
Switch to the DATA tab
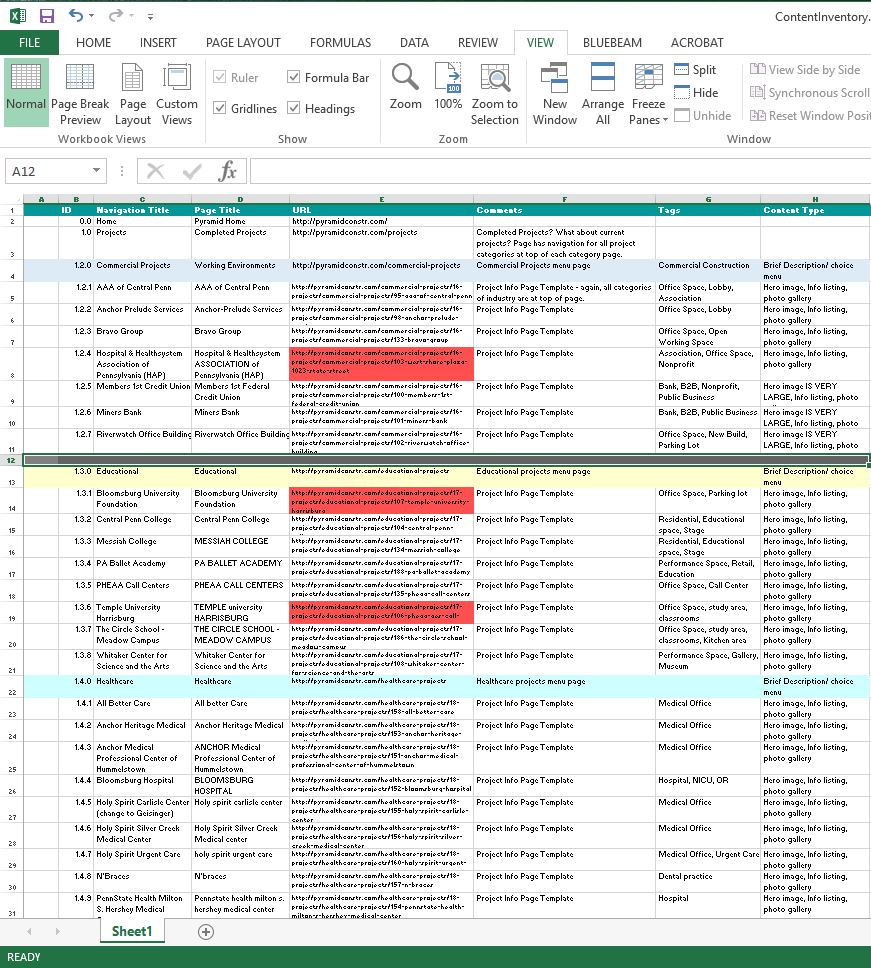pos(414,43)
